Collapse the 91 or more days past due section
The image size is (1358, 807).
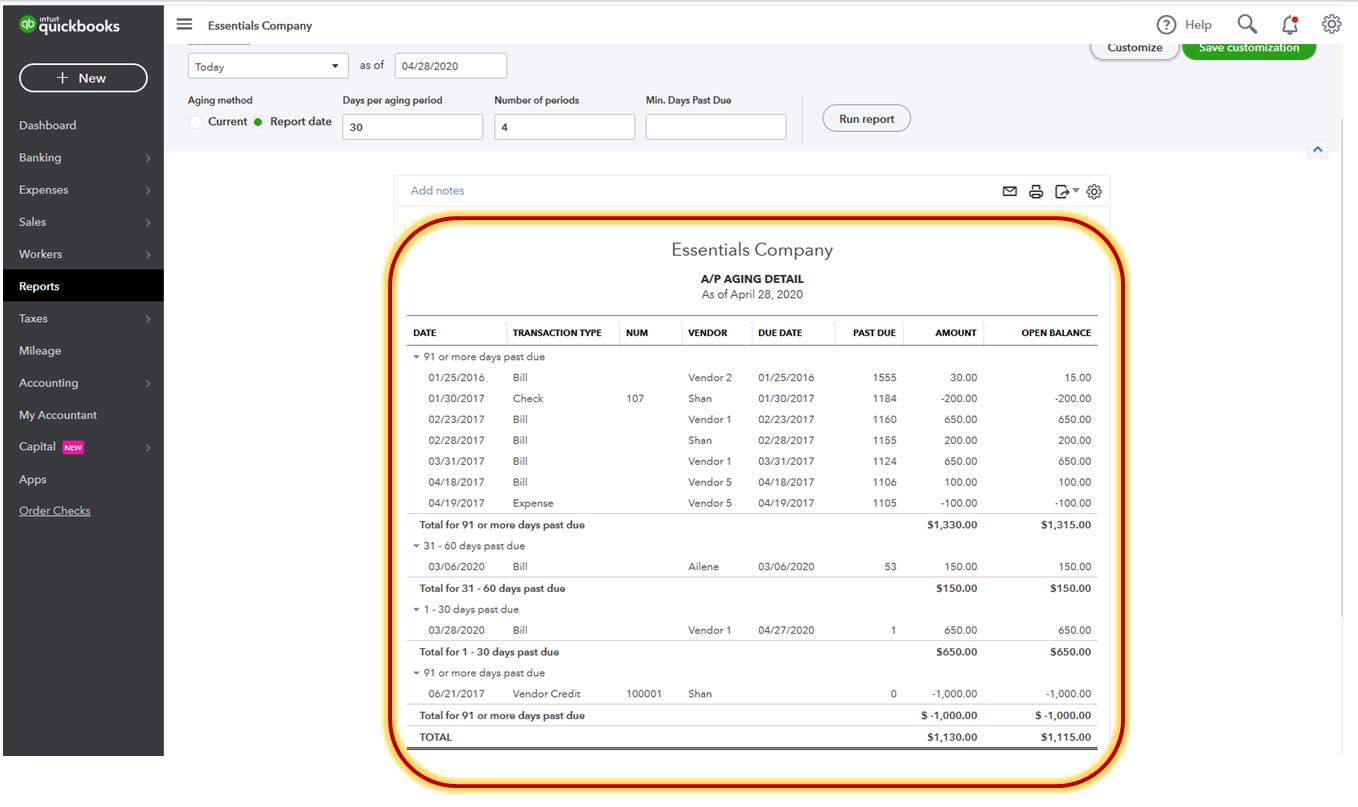click(x=414, y=356)
